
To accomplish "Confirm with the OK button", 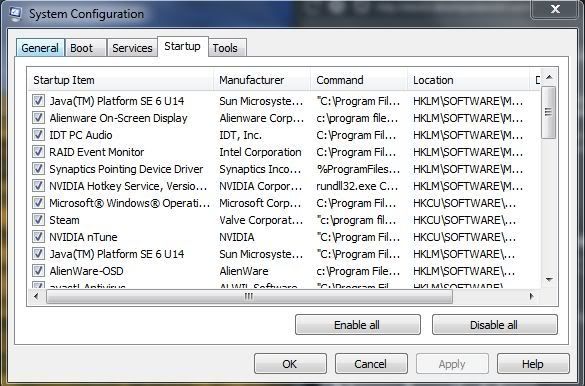I will (x=290, y=364).
